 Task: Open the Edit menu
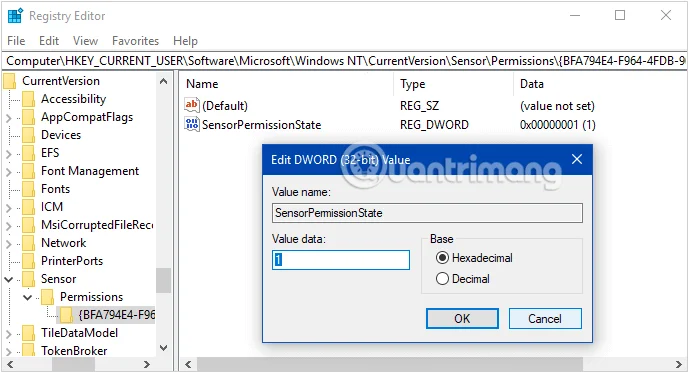coord(49,41)
